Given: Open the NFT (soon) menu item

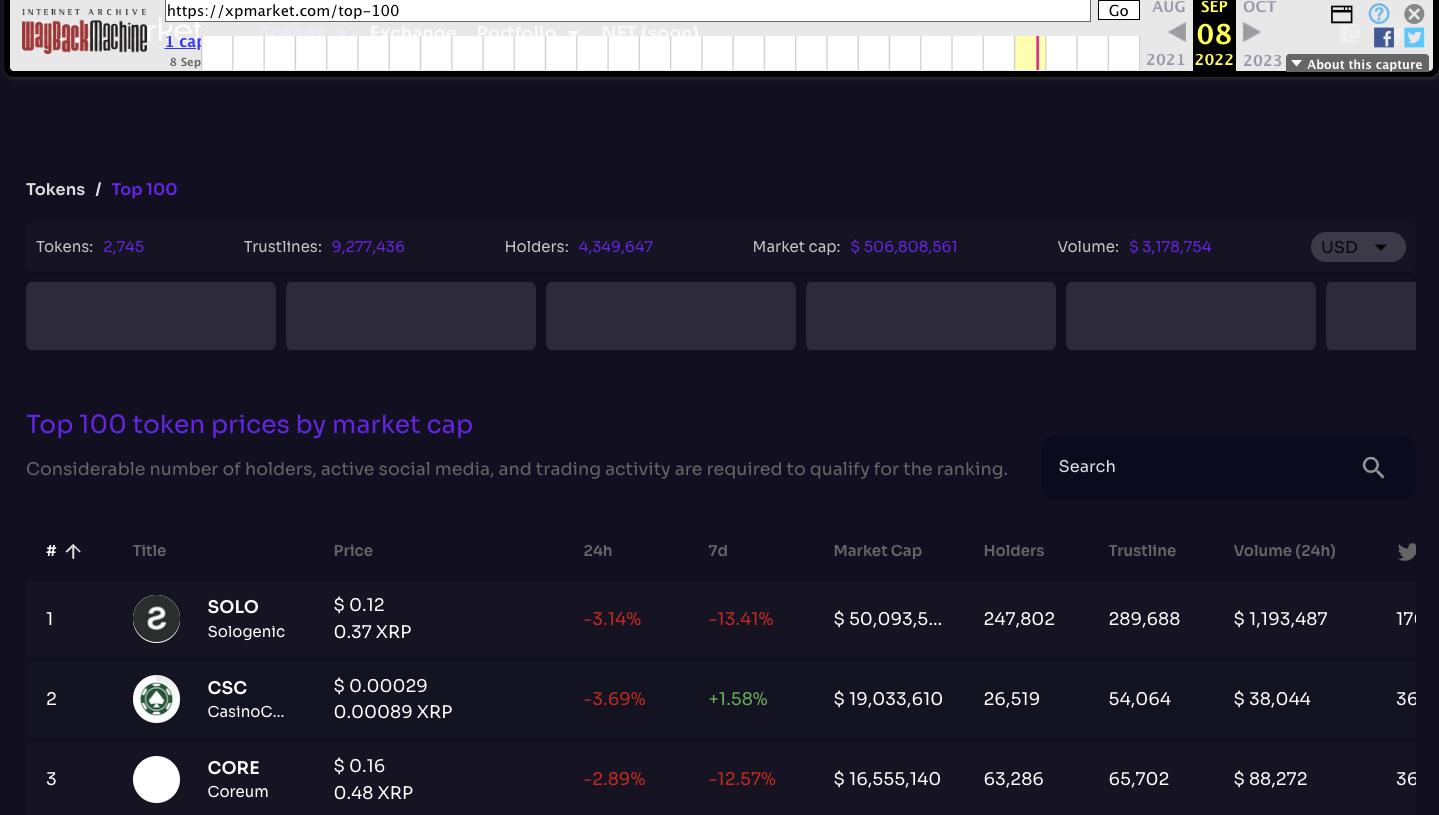Looking at the screenshot, I should click(649, 31).
